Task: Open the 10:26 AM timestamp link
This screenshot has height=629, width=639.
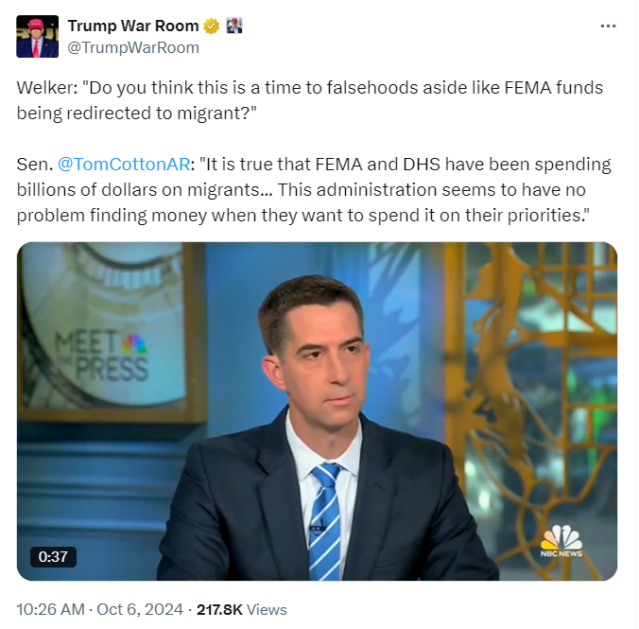Action: click(51, 609)
